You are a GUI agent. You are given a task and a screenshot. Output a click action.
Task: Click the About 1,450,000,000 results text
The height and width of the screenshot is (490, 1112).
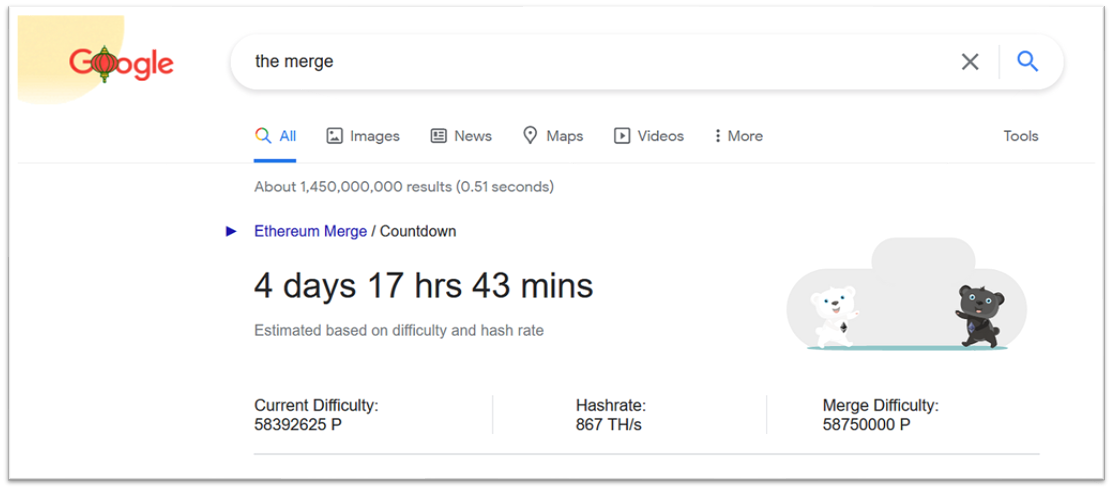coord(404,187)
